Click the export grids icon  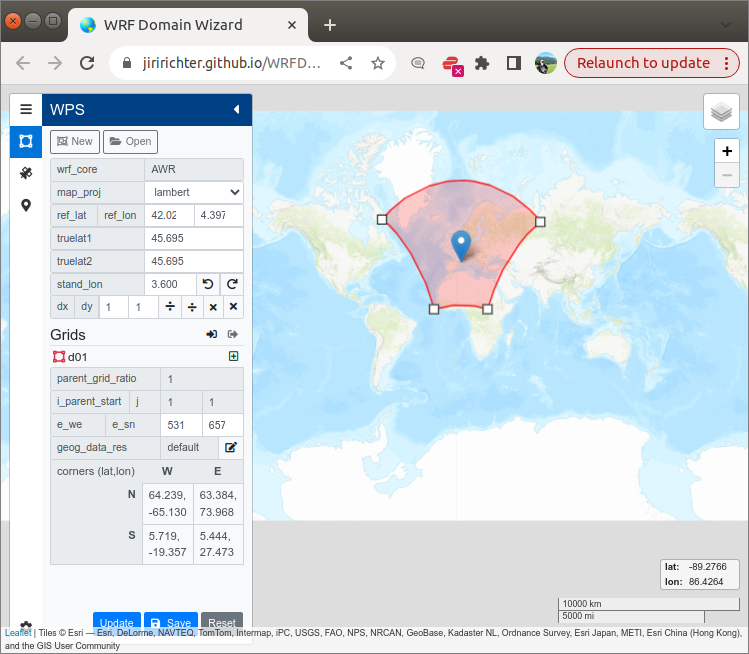click(x=233, y=335)
